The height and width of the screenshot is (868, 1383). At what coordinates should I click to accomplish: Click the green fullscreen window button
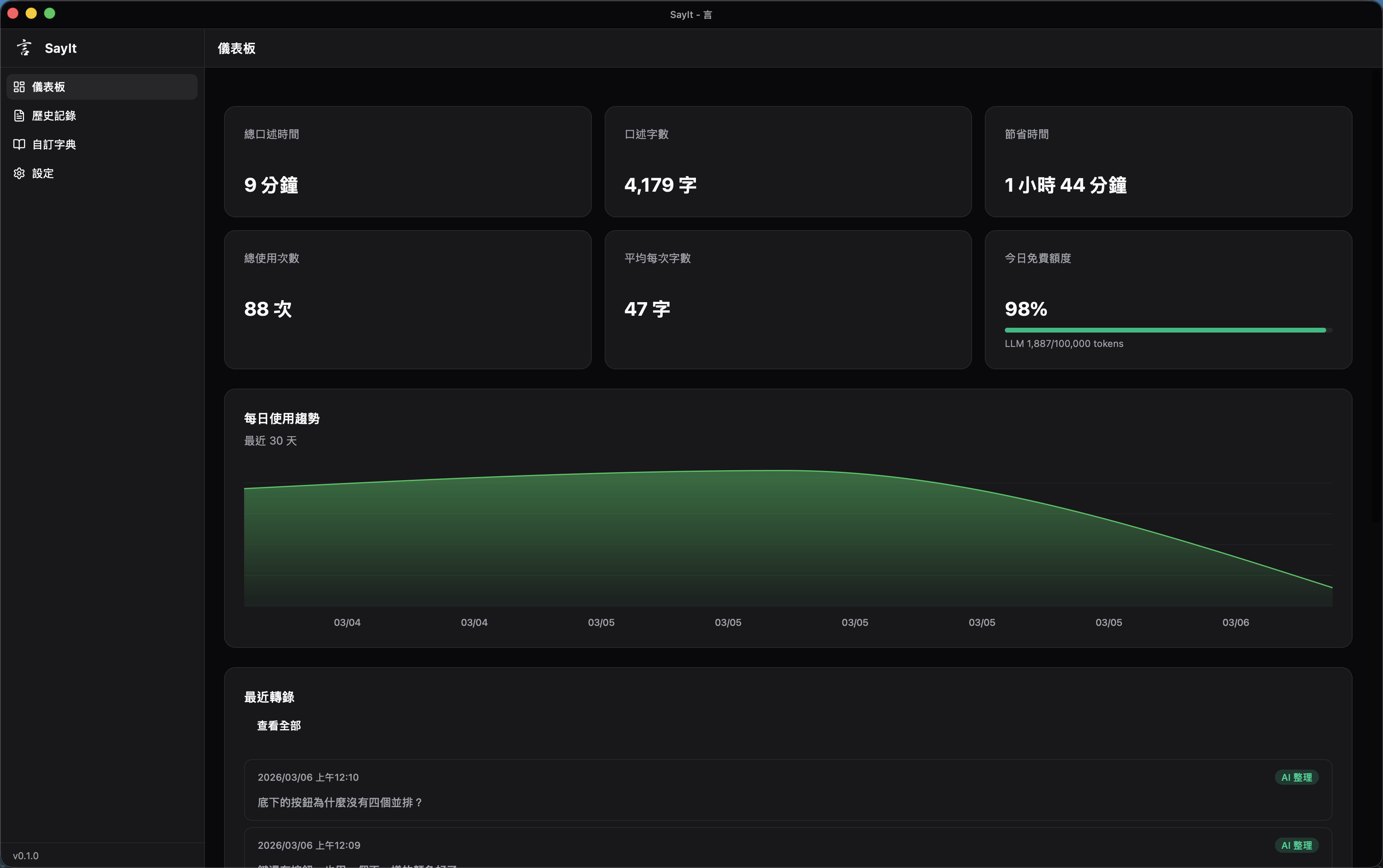(50, 13)
